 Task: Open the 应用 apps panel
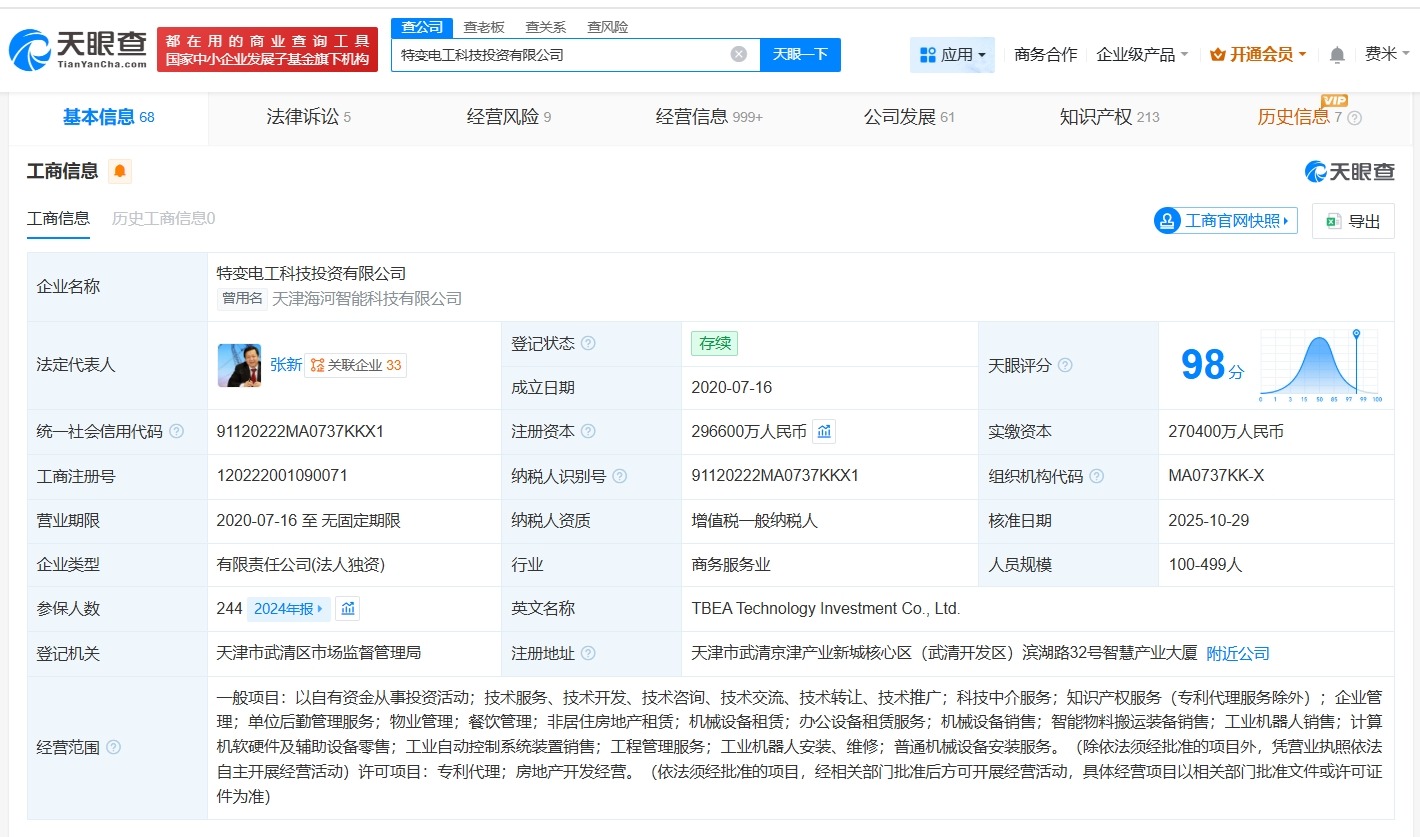click(952, 55)
